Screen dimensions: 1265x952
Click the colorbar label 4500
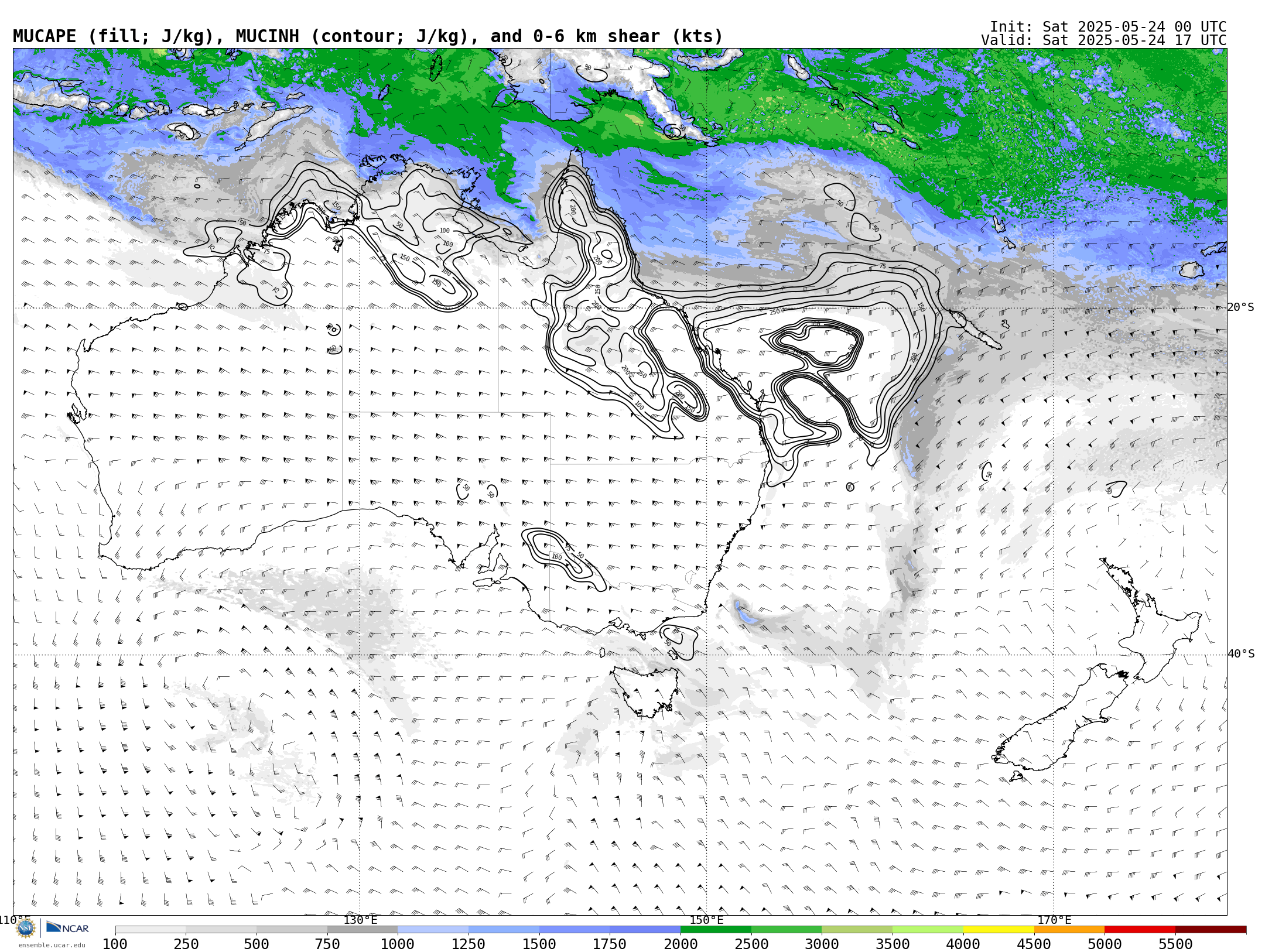click(1034, 944)
